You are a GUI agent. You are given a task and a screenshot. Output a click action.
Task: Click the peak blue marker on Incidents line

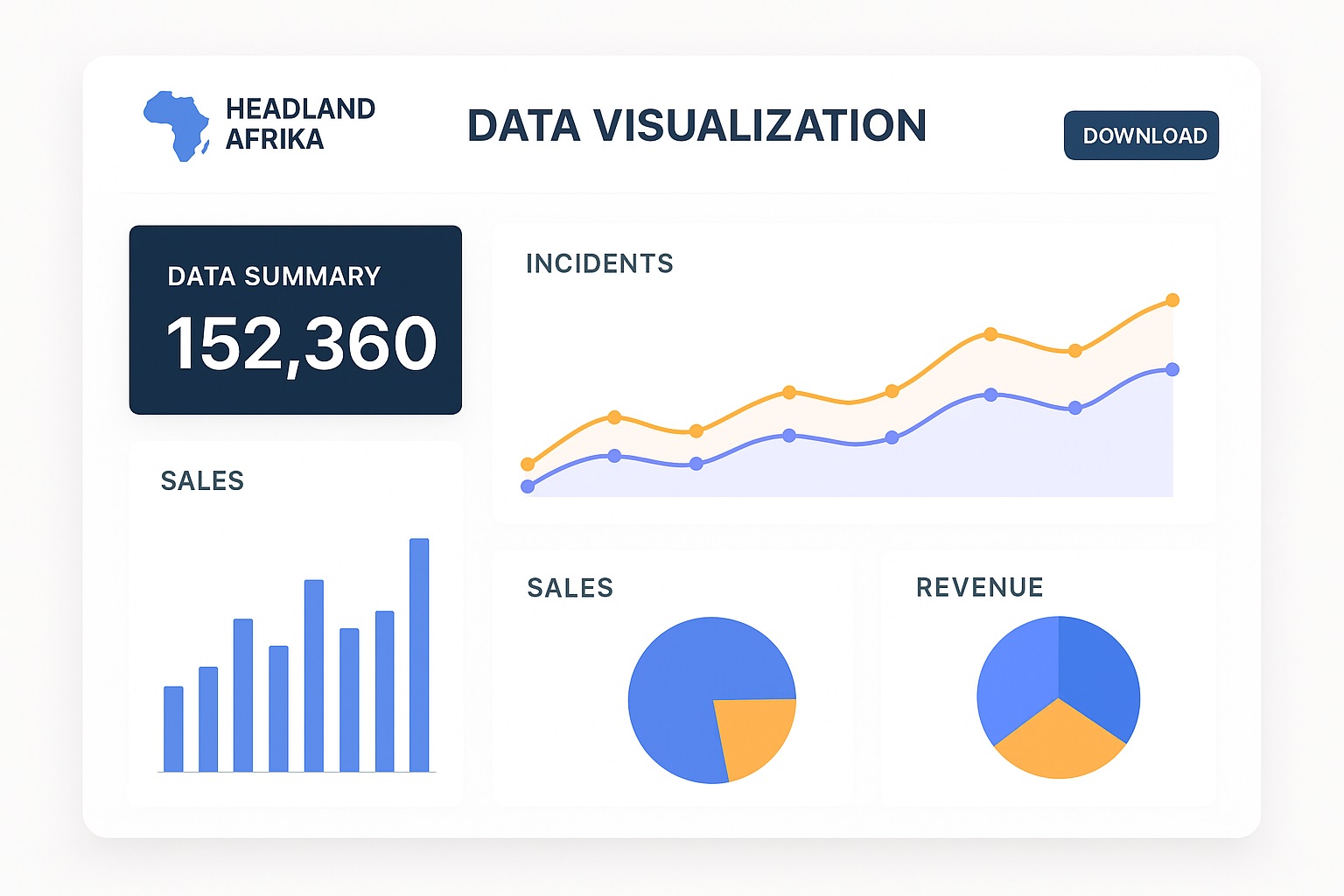[1172, 369]
